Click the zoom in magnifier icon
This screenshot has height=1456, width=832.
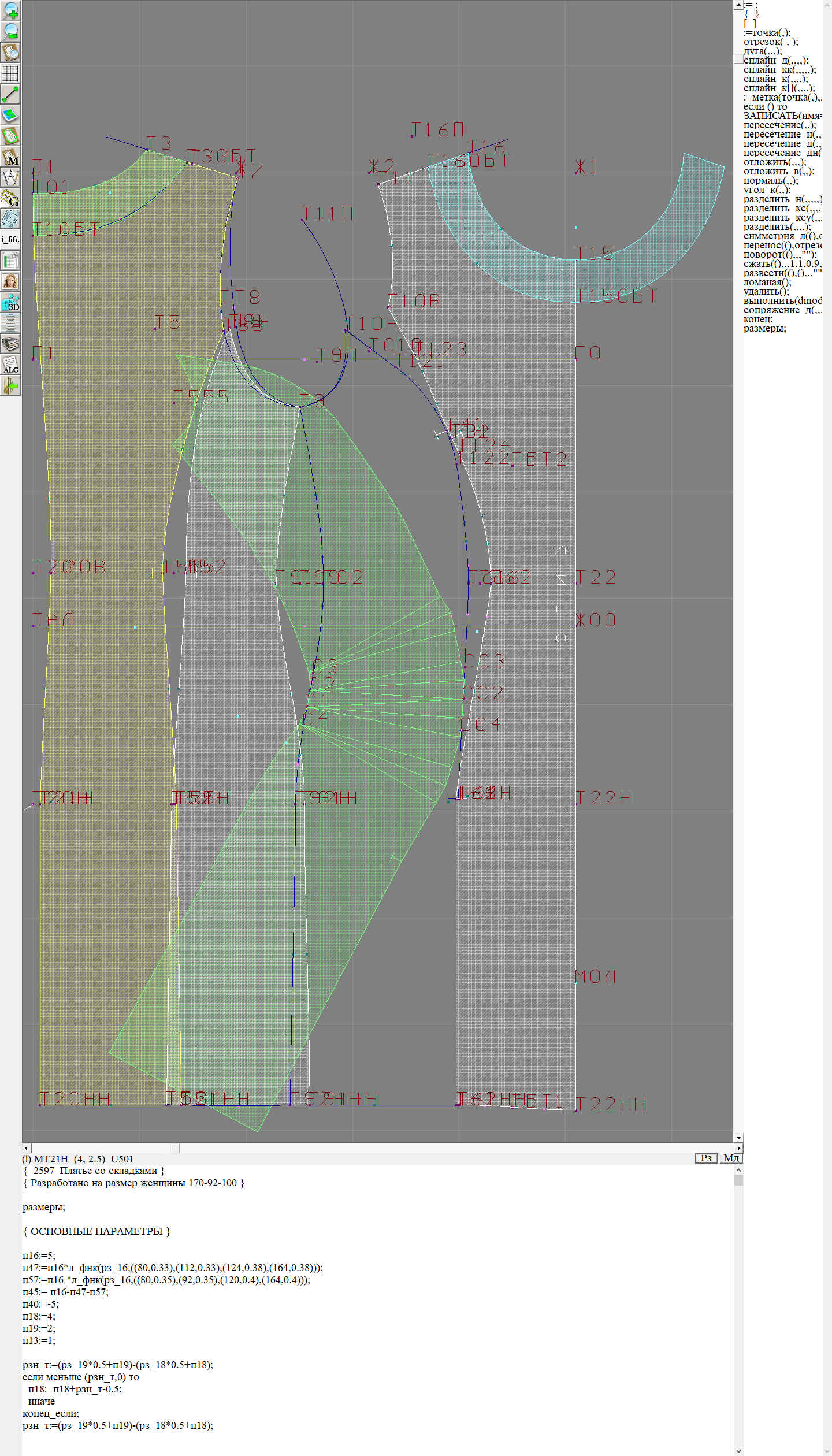click(x=10, y=10)
